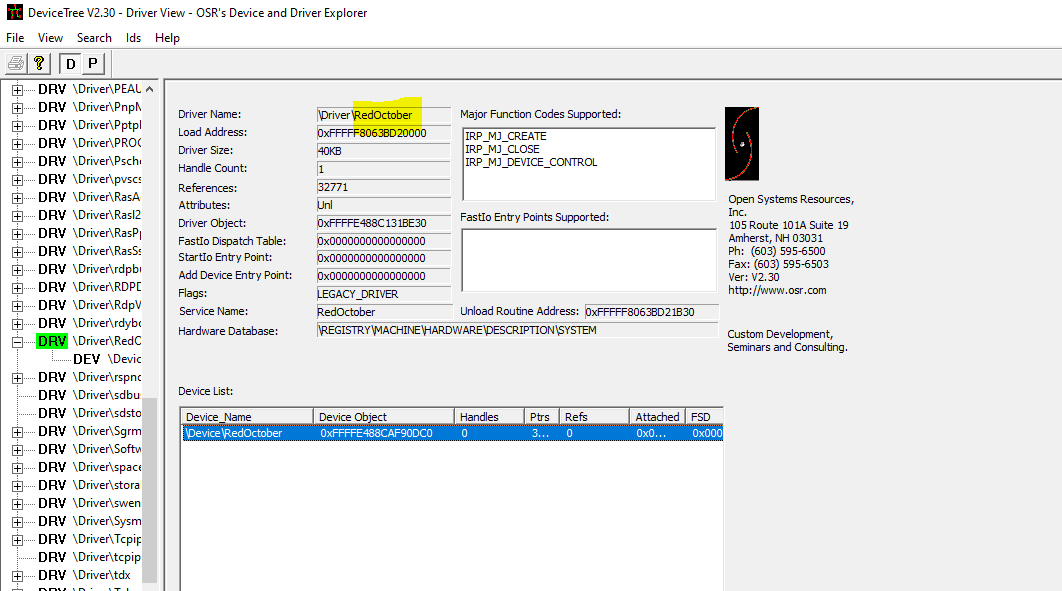Click the driver tree vertical scrollbar thumb
Viewport: 1062px width, 591px height.
(x=150, y=489)
